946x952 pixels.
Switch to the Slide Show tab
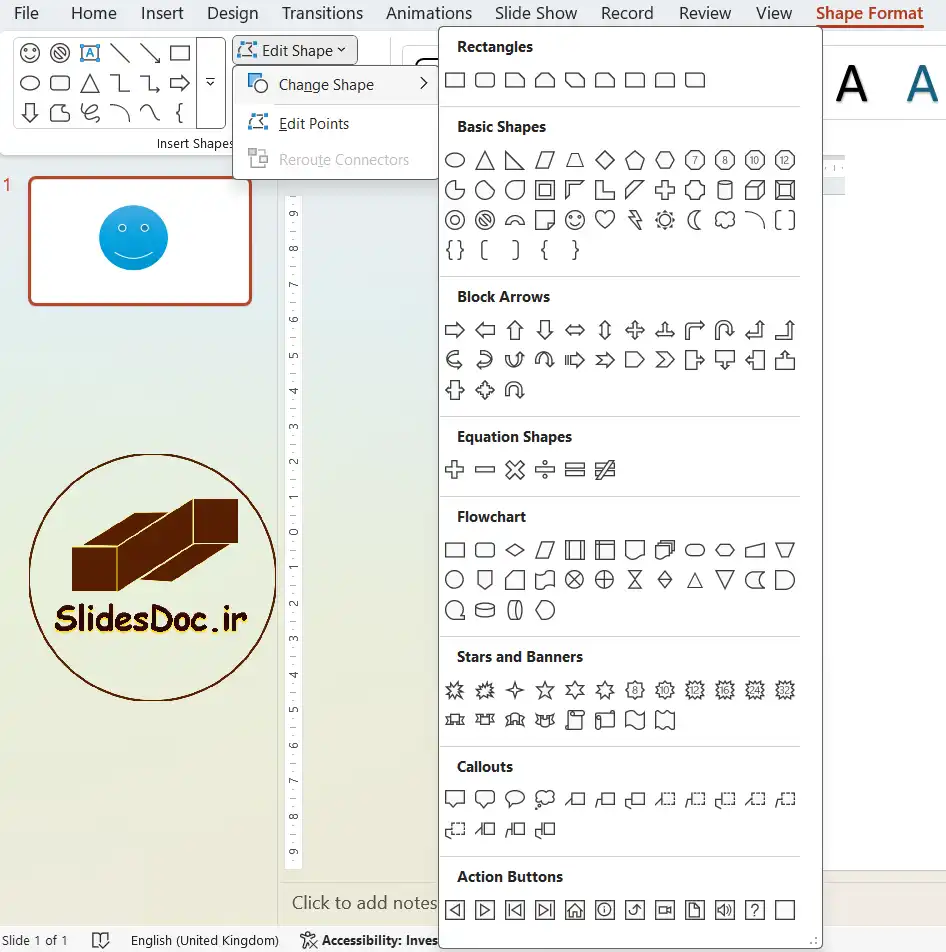(535, 13)
